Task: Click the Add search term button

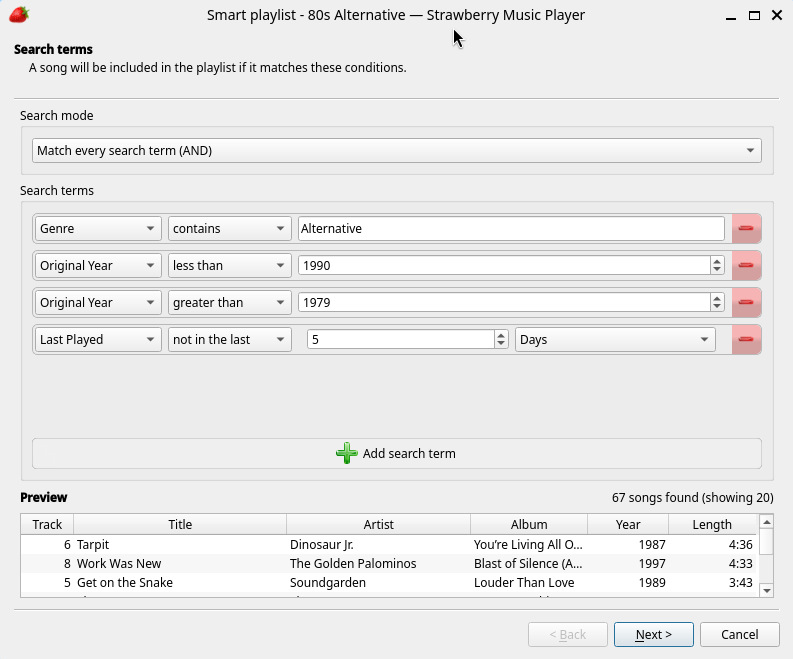Action: pyautogui.click(x=396, y=454)
